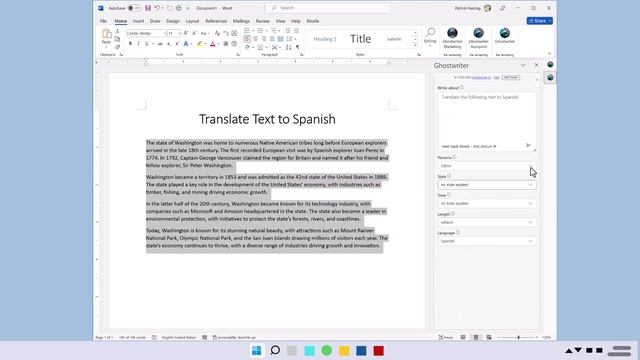Switch to the Review tab
Image resolution: width=640 pixels, height=360 pixels.
pyautogui.click(x=262, y=21)
